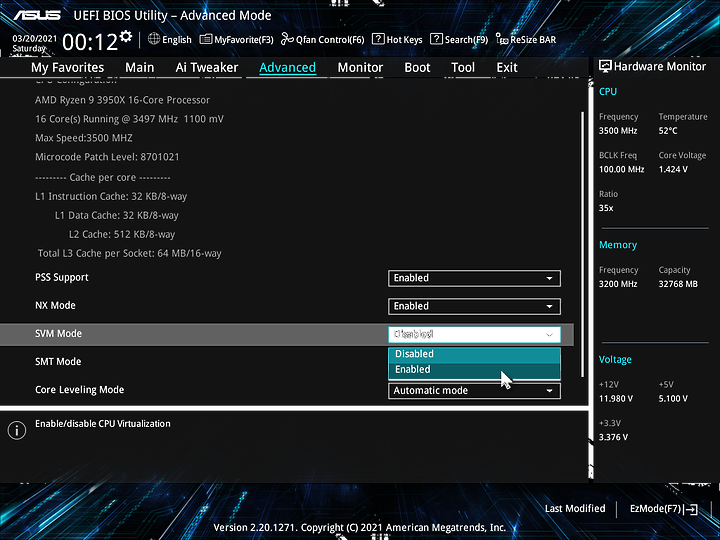This screenshot has height=540, width=720.
Task: Click 'Microcode Patch Level: 8701021' text
Action: tap(107, 157)
